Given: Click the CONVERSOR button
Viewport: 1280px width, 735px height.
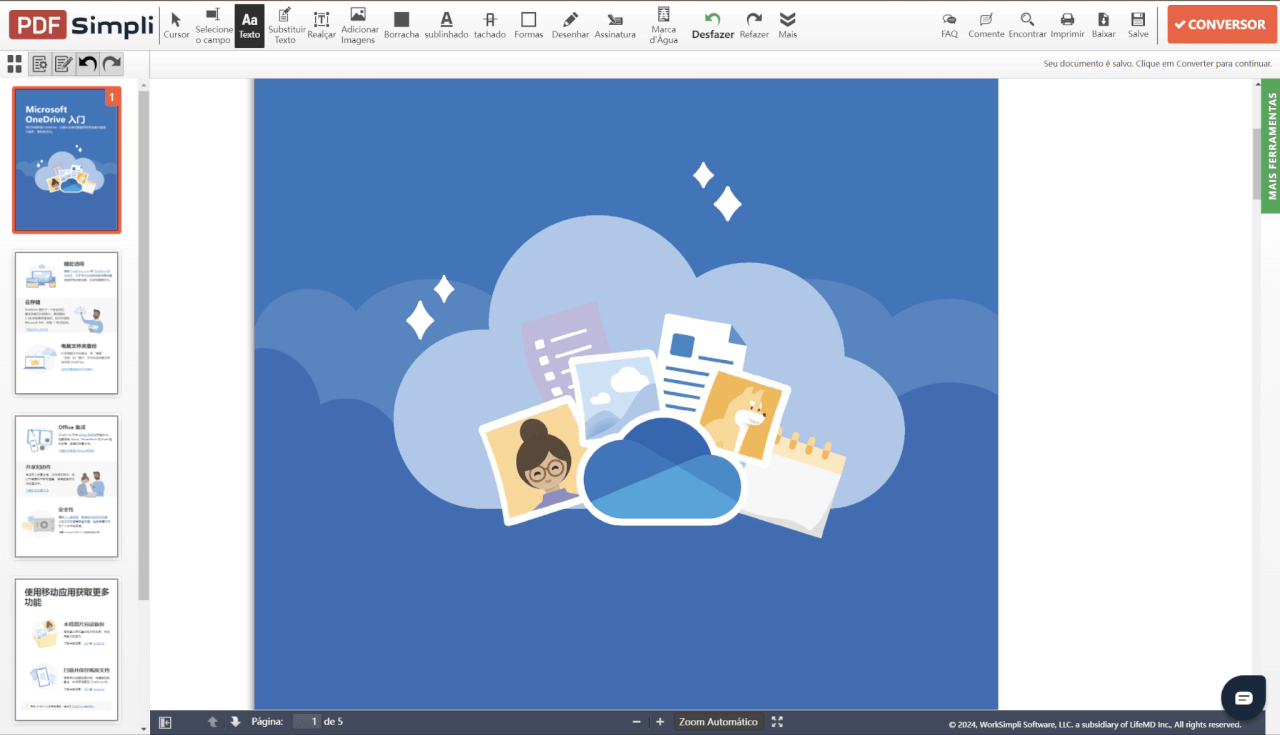Looking at the screenshot, I should click(x=1221, y=25).
